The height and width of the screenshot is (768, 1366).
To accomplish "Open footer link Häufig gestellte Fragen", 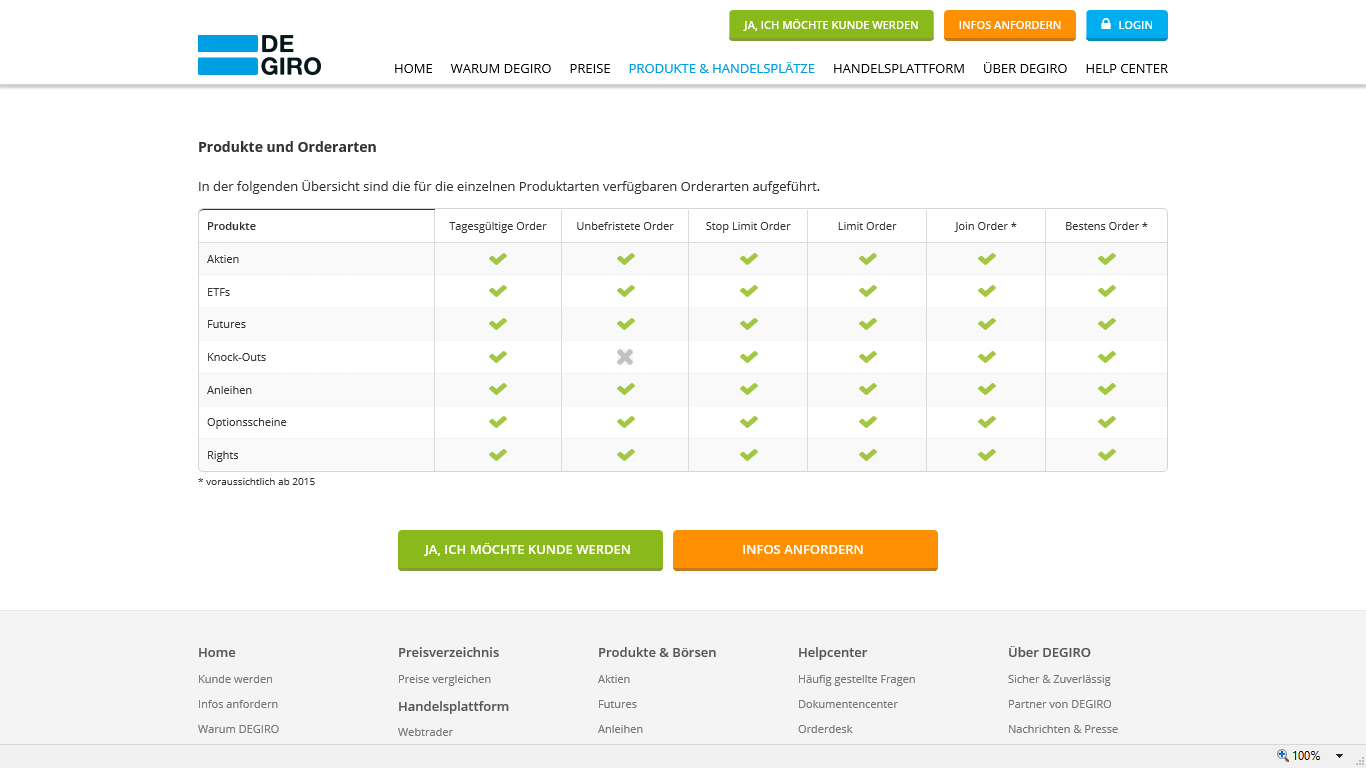I will (x=857, y=679).
